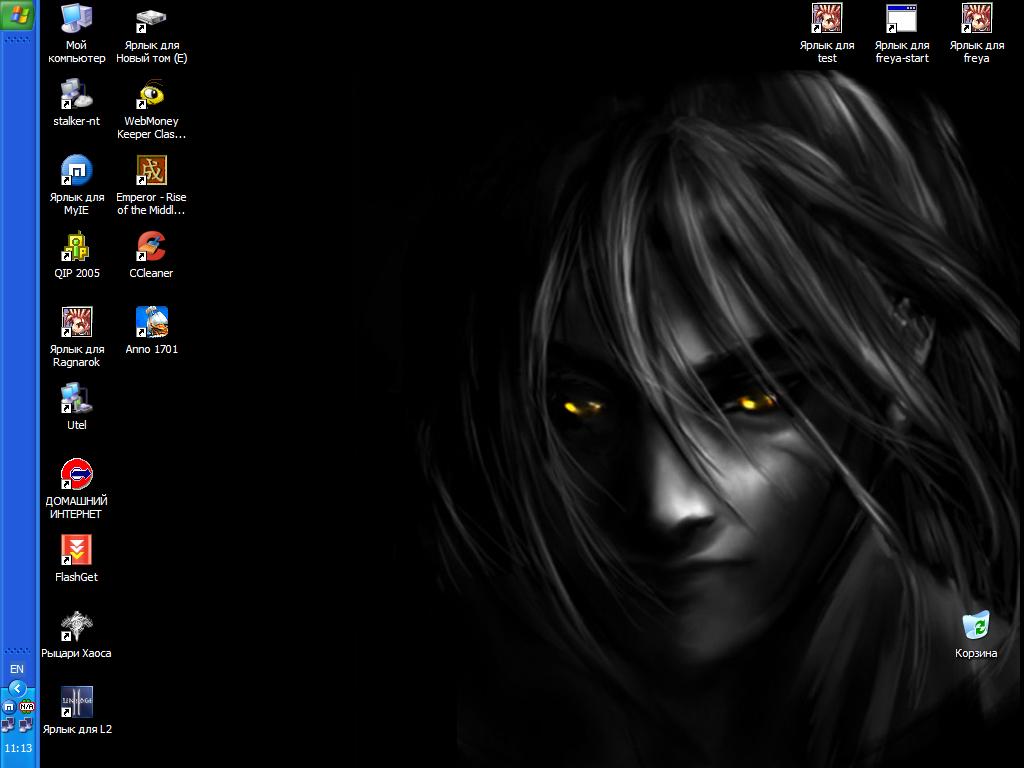Image resolution: width=1024 pixels, height=768 pixels.
Task: Select the Ярлык для L2 shortcut
Action: pos(77,711)
